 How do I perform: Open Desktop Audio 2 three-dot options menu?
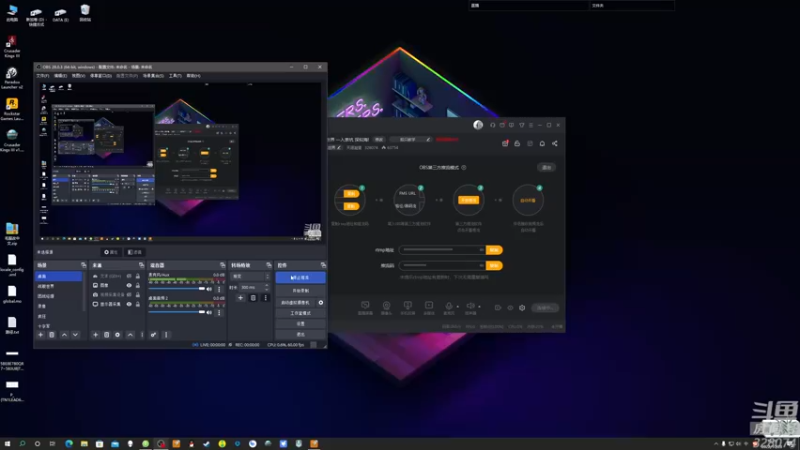click(219, 312)
